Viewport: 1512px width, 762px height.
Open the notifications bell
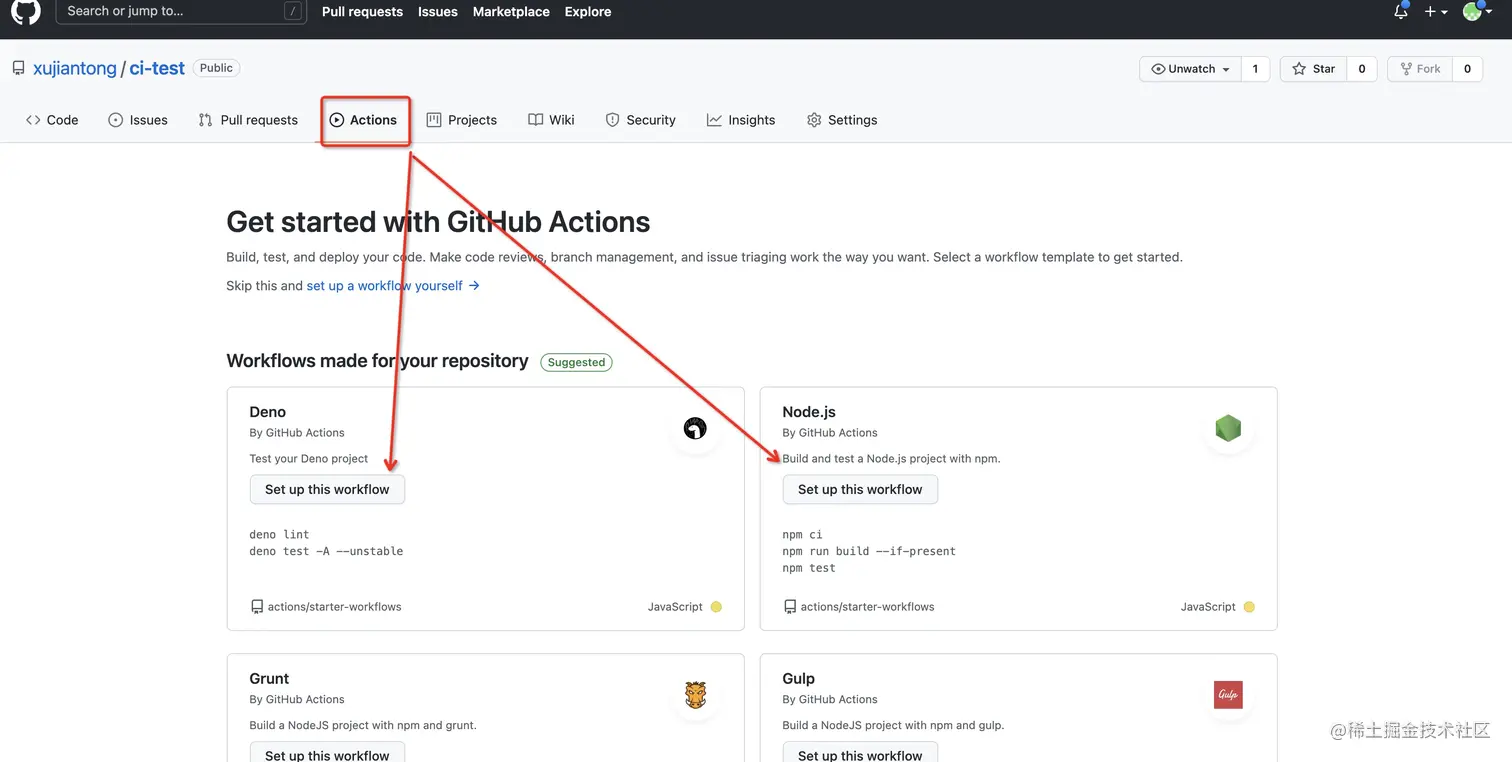[1401, 12]
